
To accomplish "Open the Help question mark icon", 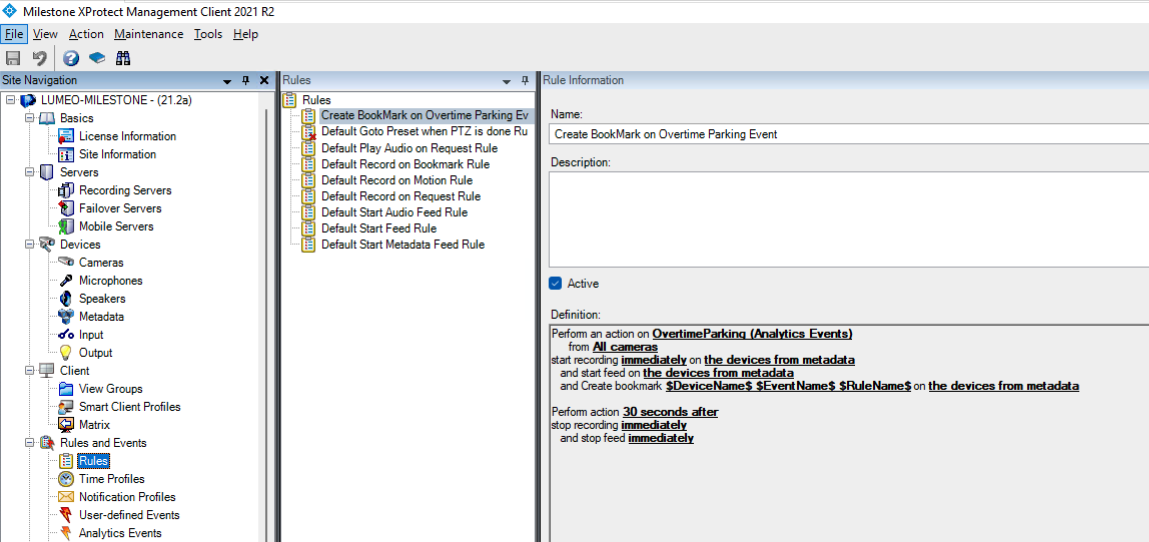I will pyautogui.click(x=71, y=58).
